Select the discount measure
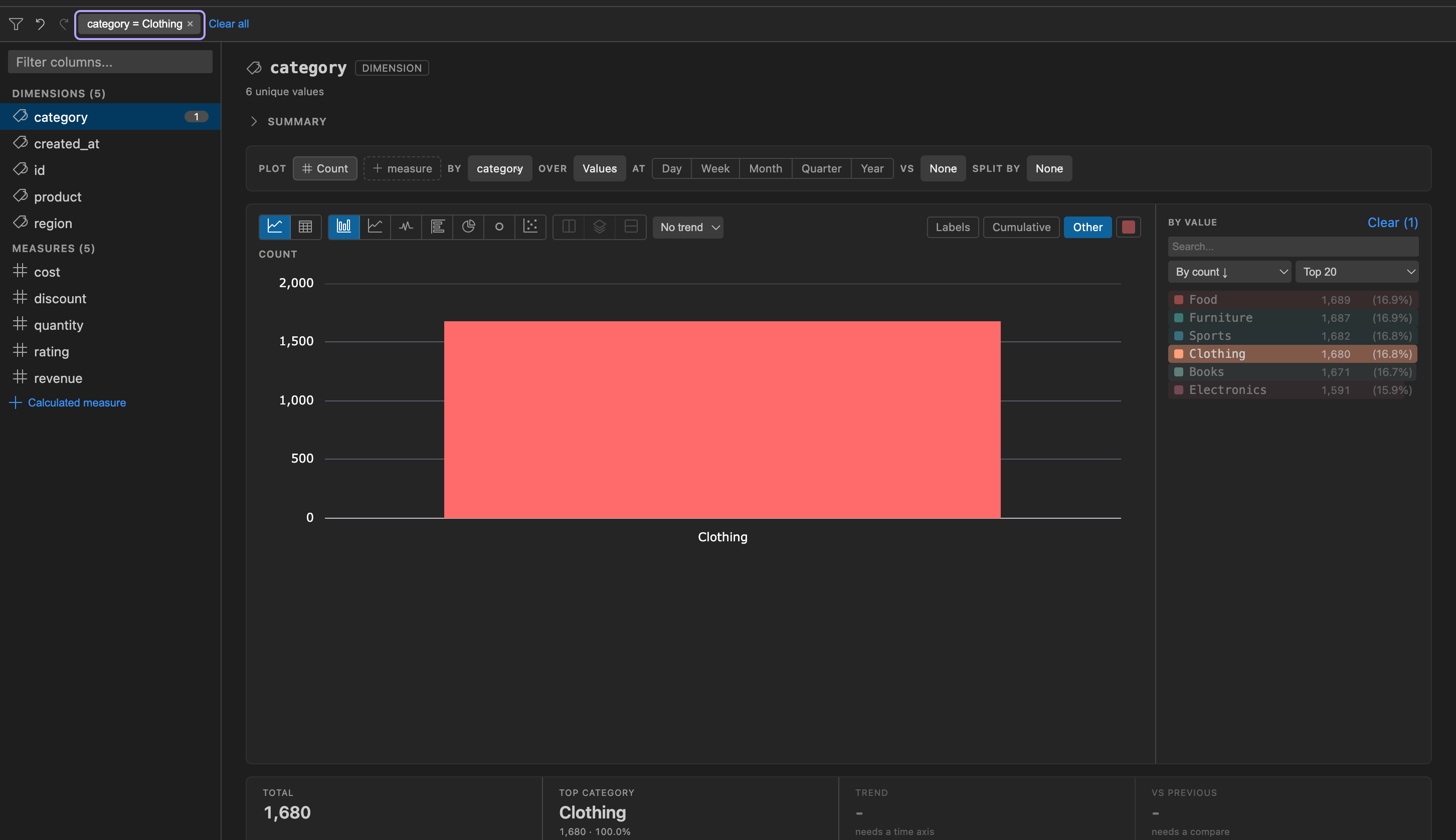This screenshot has height=840, width=1456. pyautogui.click(x=110, y=298)
